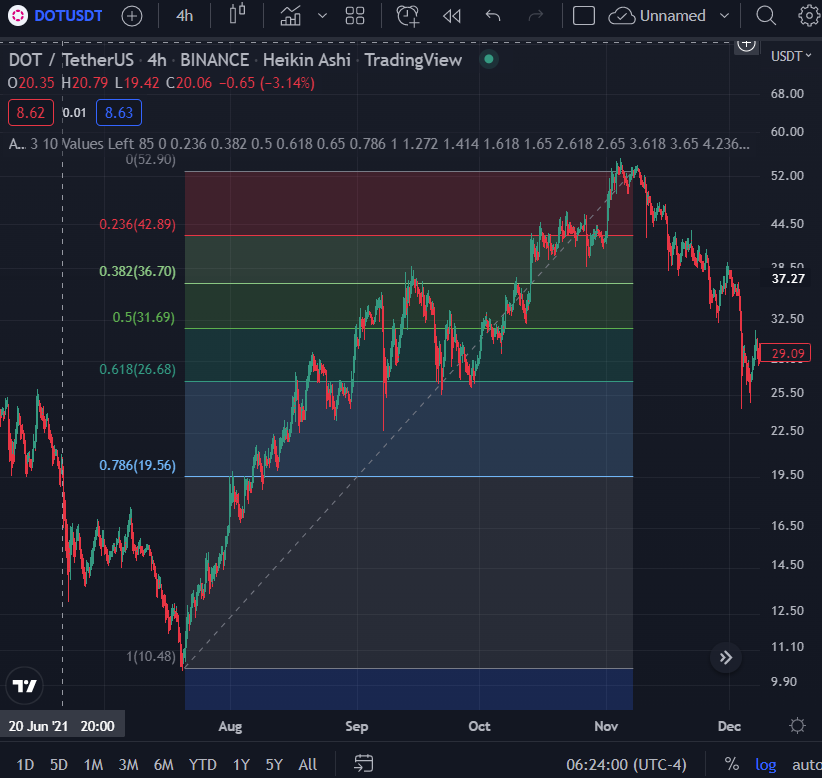This screenshot has height=778, width=822.
Task: Click the compare or add symbol plus icon
Action: pos(132,16)
